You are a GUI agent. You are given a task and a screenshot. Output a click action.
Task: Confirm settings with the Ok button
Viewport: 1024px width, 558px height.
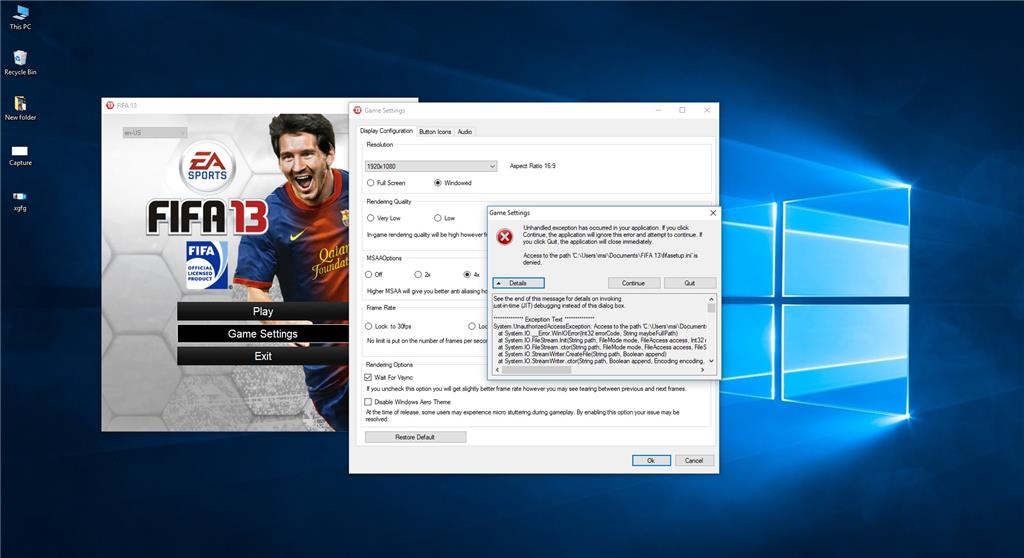pyautogui.click(x=651, y=461)
